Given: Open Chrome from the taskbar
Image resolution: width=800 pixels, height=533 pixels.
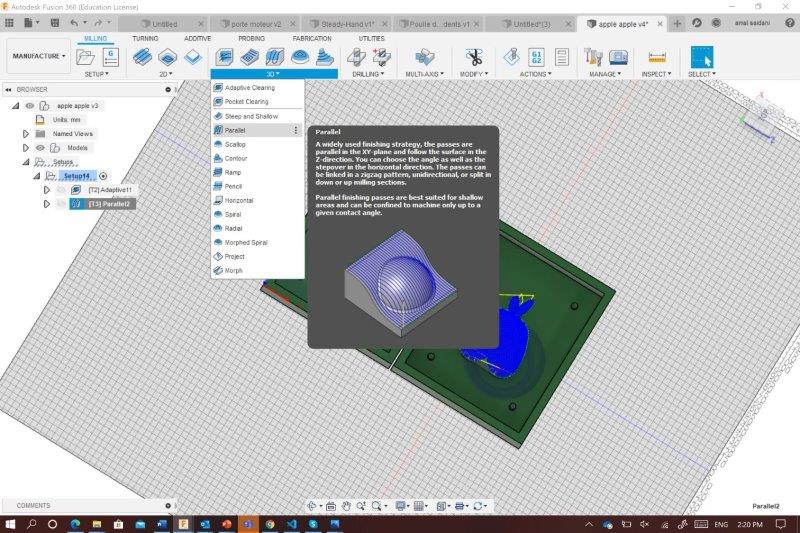Looking at the screenshot, I should point(270,524).
